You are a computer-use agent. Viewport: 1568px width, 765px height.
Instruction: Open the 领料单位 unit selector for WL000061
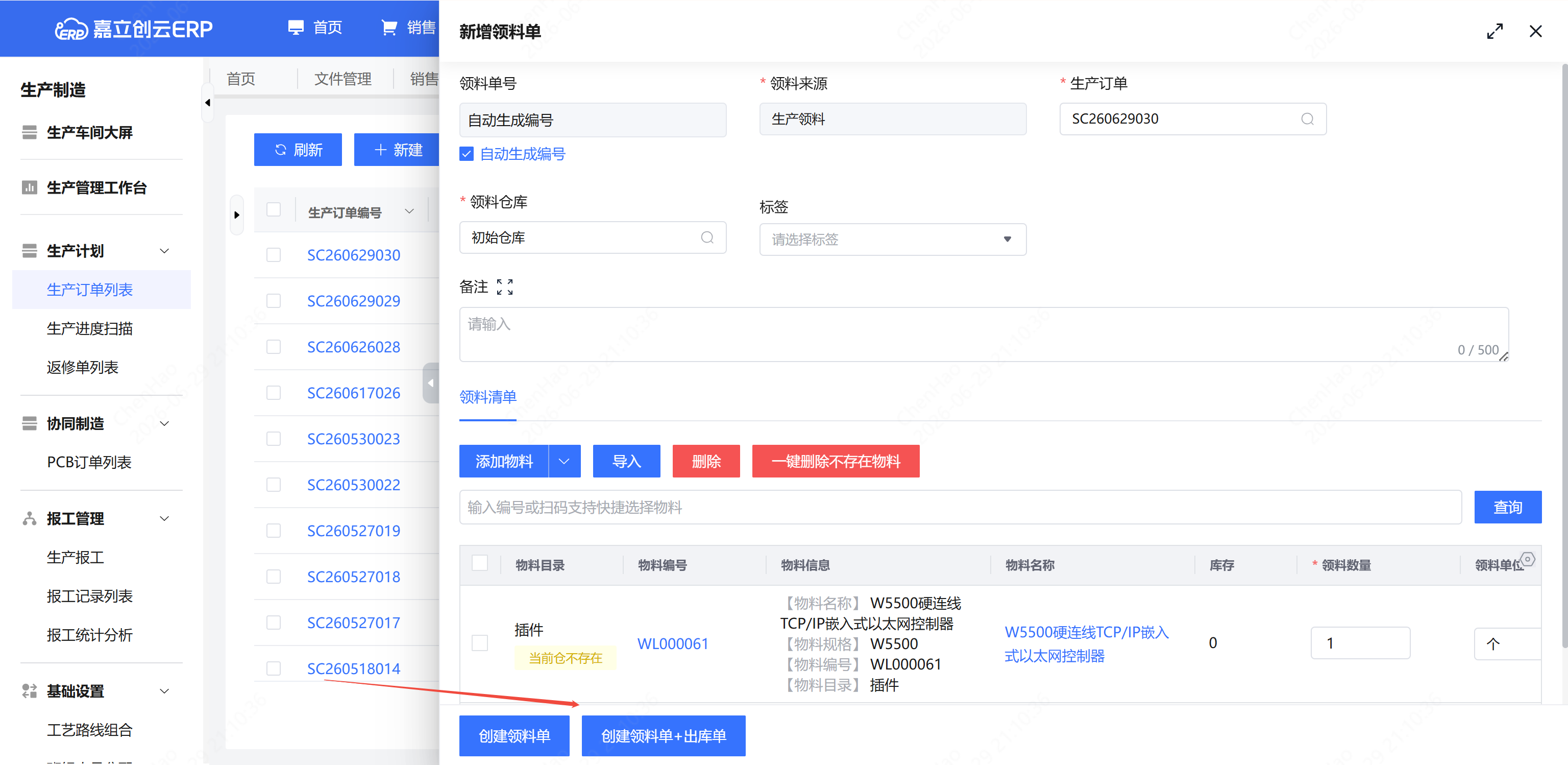coord(1507,643)
